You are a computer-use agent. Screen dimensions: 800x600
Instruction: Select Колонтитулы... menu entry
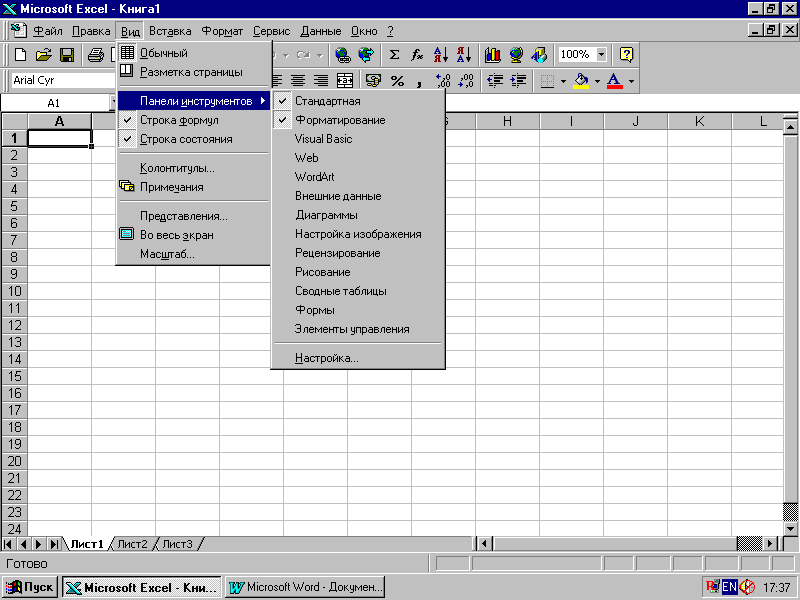[x=194, y=168]
